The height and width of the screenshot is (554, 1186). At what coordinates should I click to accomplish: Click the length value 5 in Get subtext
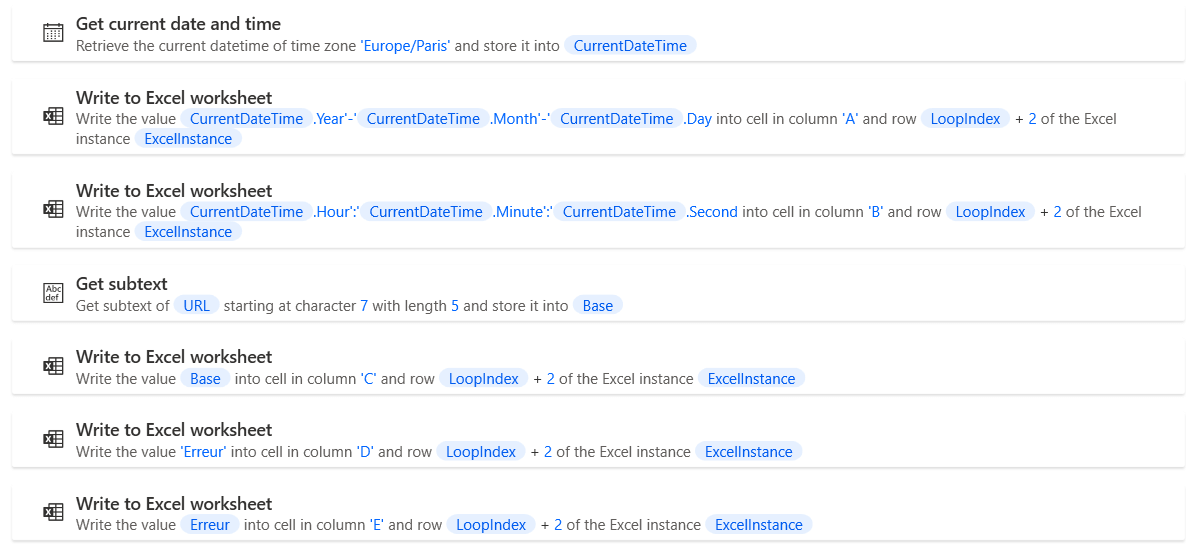coord(455,306)
